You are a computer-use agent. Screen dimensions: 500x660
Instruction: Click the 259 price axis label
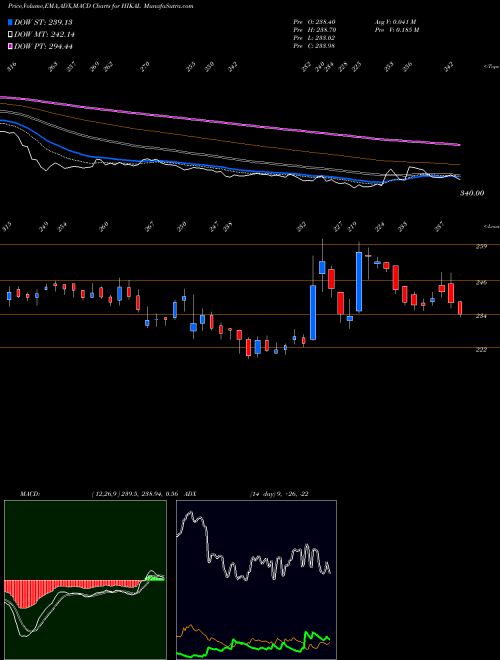(481, 246)
